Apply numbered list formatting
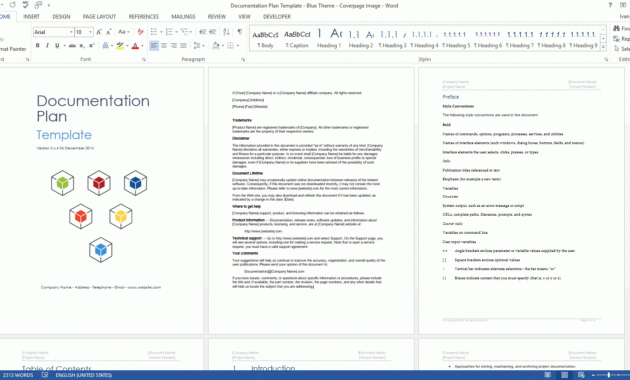Viewport: 630px width, 380px height. click(169, 32)
